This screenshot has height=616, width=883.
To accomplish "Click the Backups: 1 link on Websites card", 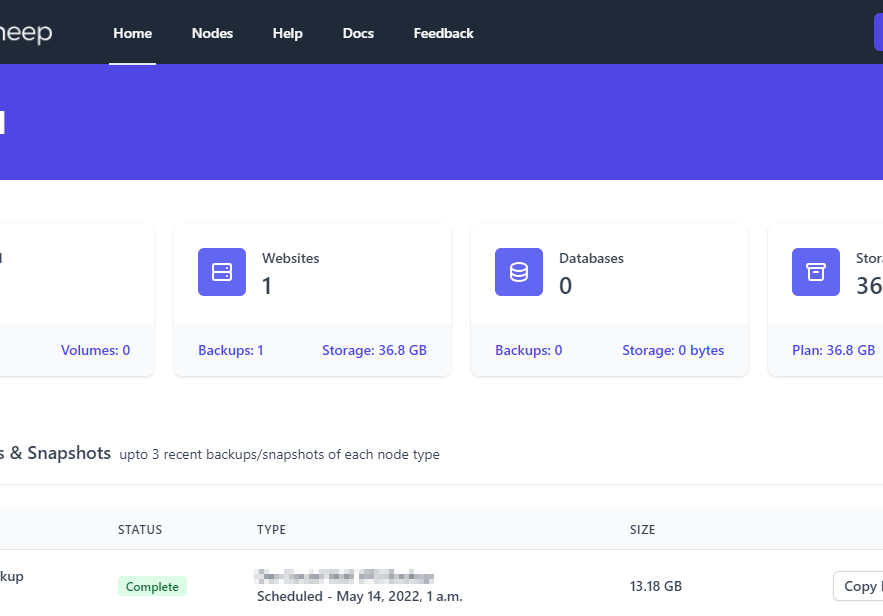I will coord(231,350).
